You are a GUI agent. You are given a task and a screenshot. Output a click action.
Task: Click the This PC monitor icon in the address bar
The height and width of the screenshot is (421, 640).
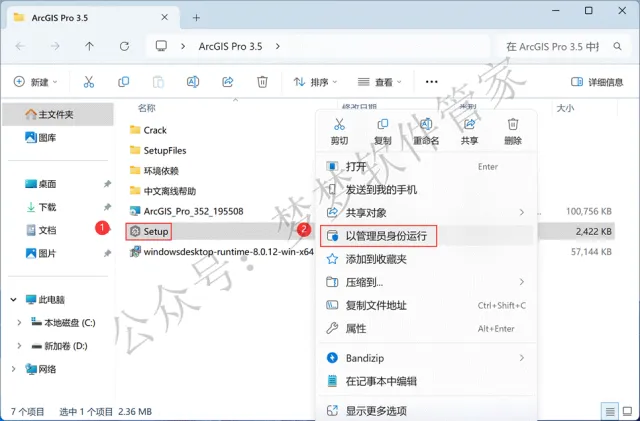point(161,46)
